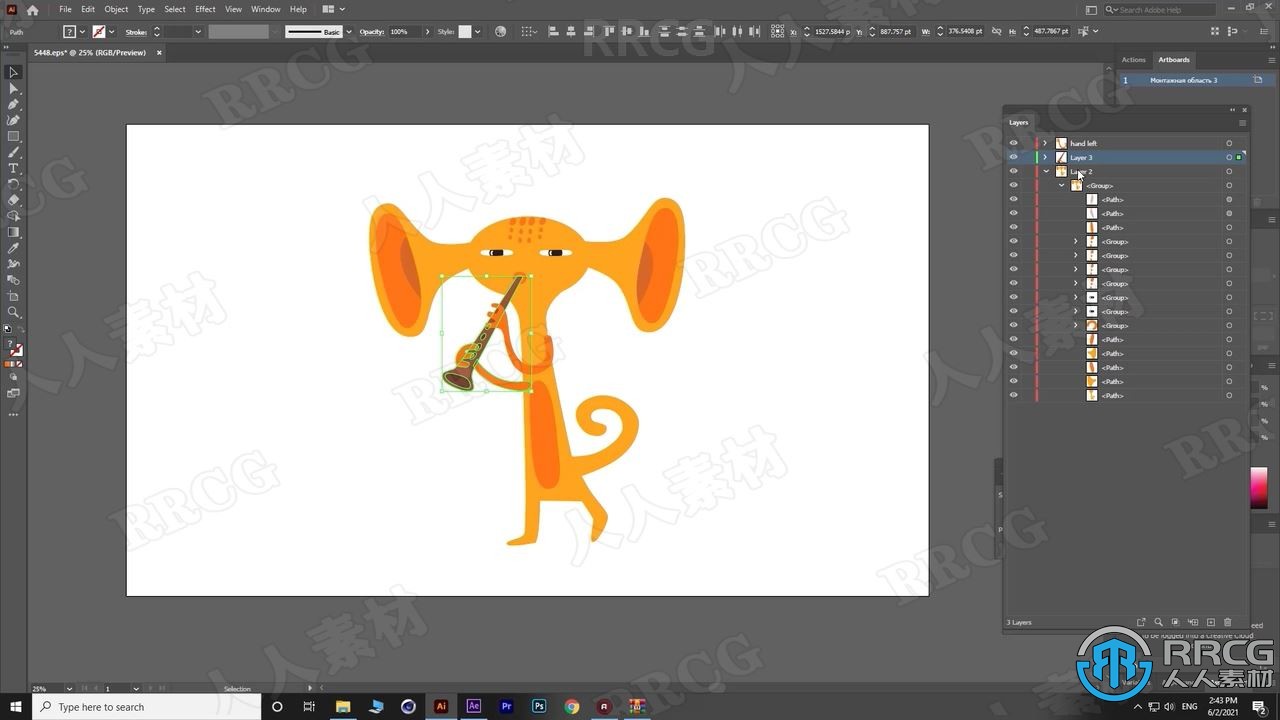
Task: Open Stroke color dropdown arrow
Action: click(111, 32)
